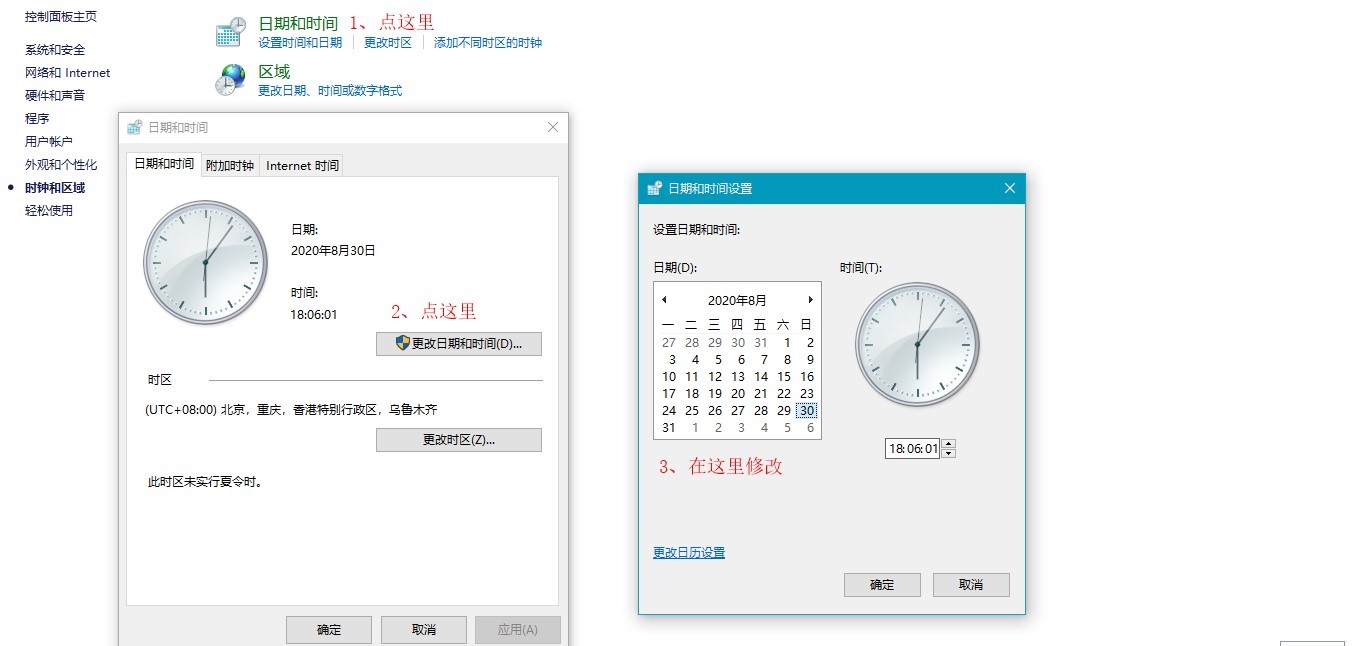Click the analog clock in 日期和时间 dialog
Image resolution: width=1361 pixels, height=646 pixels.
[x=205, y=263]
